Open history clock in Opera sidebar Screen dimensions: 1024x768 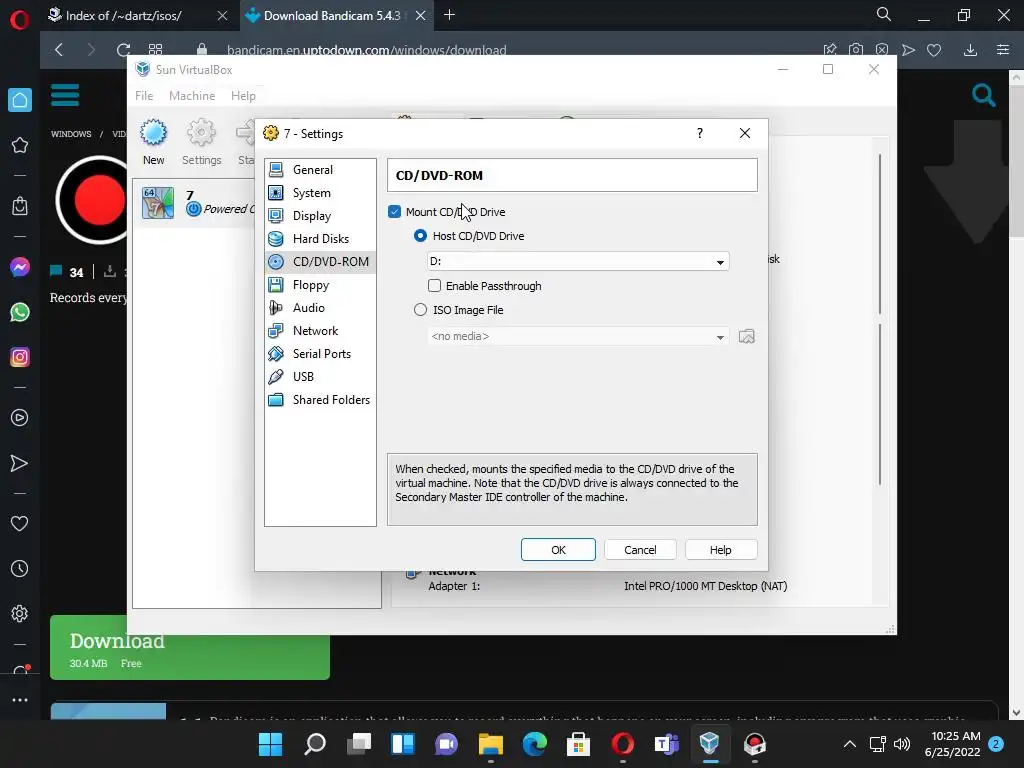pos(20,569)
